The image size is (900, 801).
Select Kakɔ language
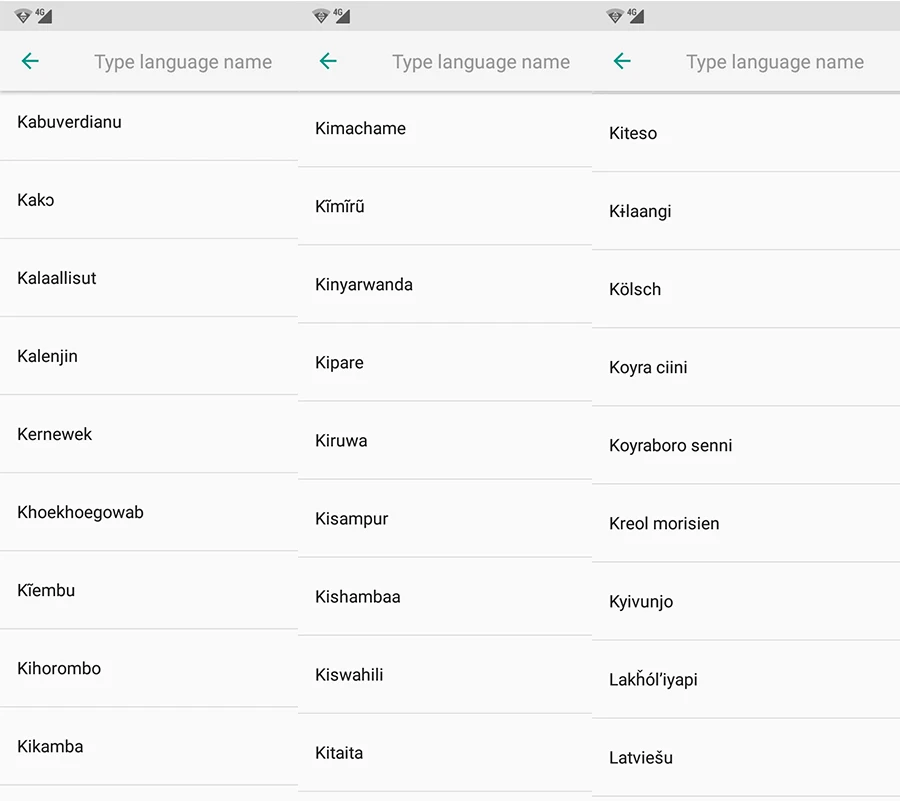coord(149,200)
